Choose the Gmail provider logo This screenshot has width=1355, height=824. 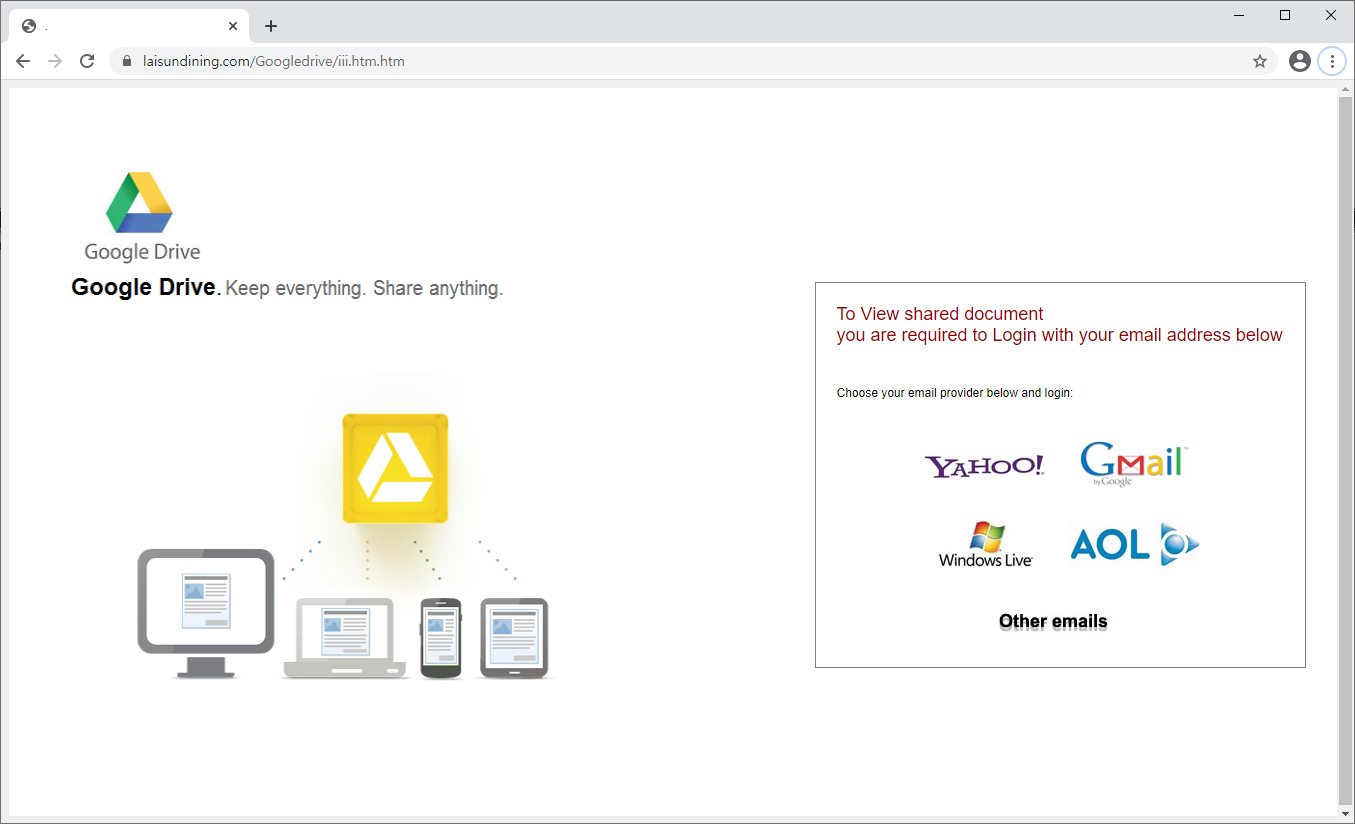point(1133,464)
